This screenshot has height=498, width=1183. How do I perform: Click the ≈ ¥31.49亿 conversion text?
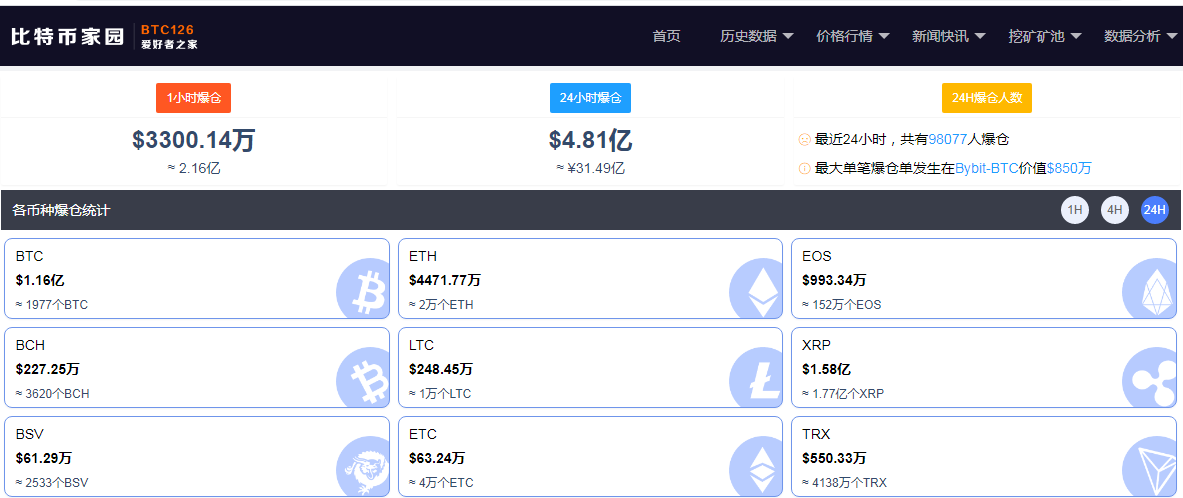click(x=590, y=168)
